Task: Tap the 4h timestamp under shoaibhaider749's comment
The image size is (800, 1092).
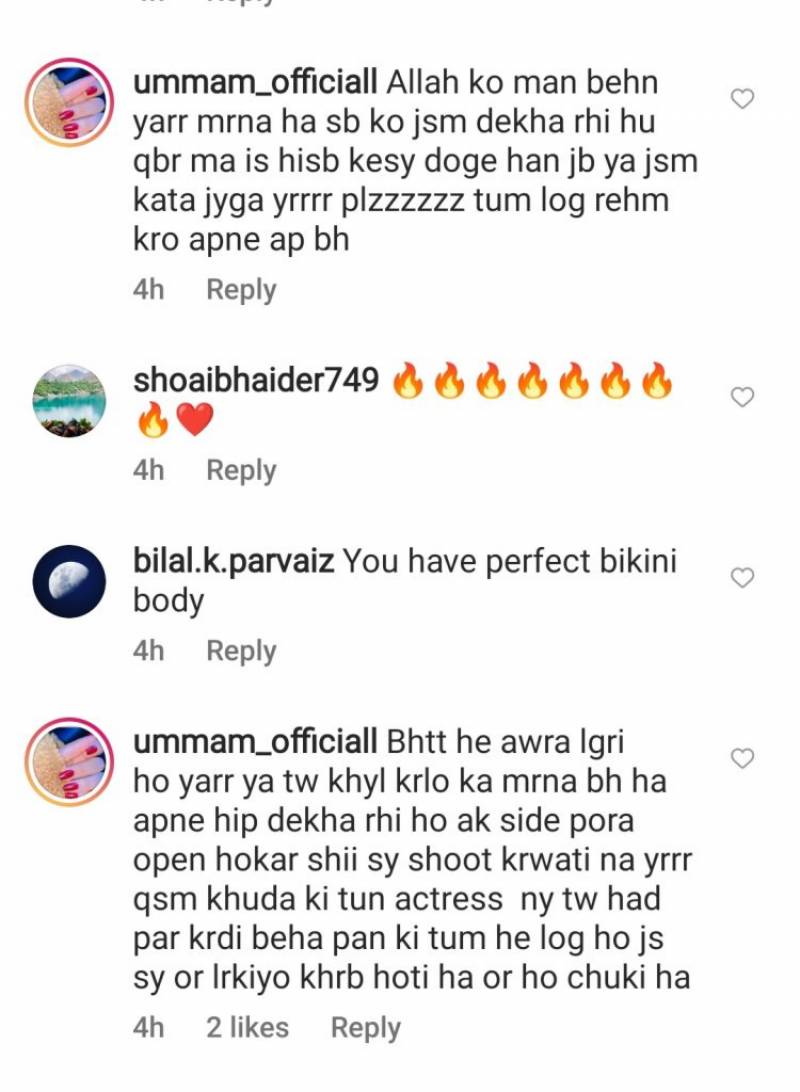Action: [148, 470]
